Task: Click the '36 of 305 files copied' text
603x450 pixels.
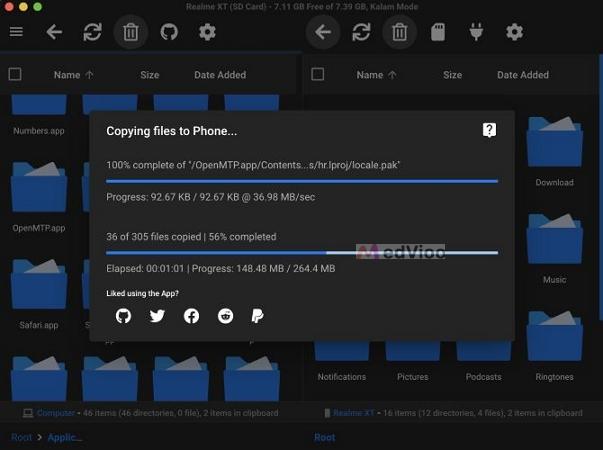Action: pyautogui.click(x=154, y=237)
